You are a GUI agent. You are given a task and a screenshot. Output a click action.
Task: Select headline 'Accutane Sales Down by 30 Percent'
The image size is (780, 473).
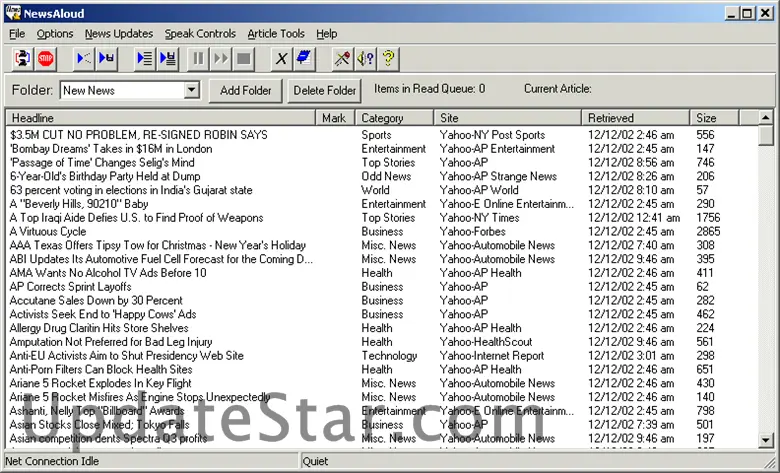96,300
